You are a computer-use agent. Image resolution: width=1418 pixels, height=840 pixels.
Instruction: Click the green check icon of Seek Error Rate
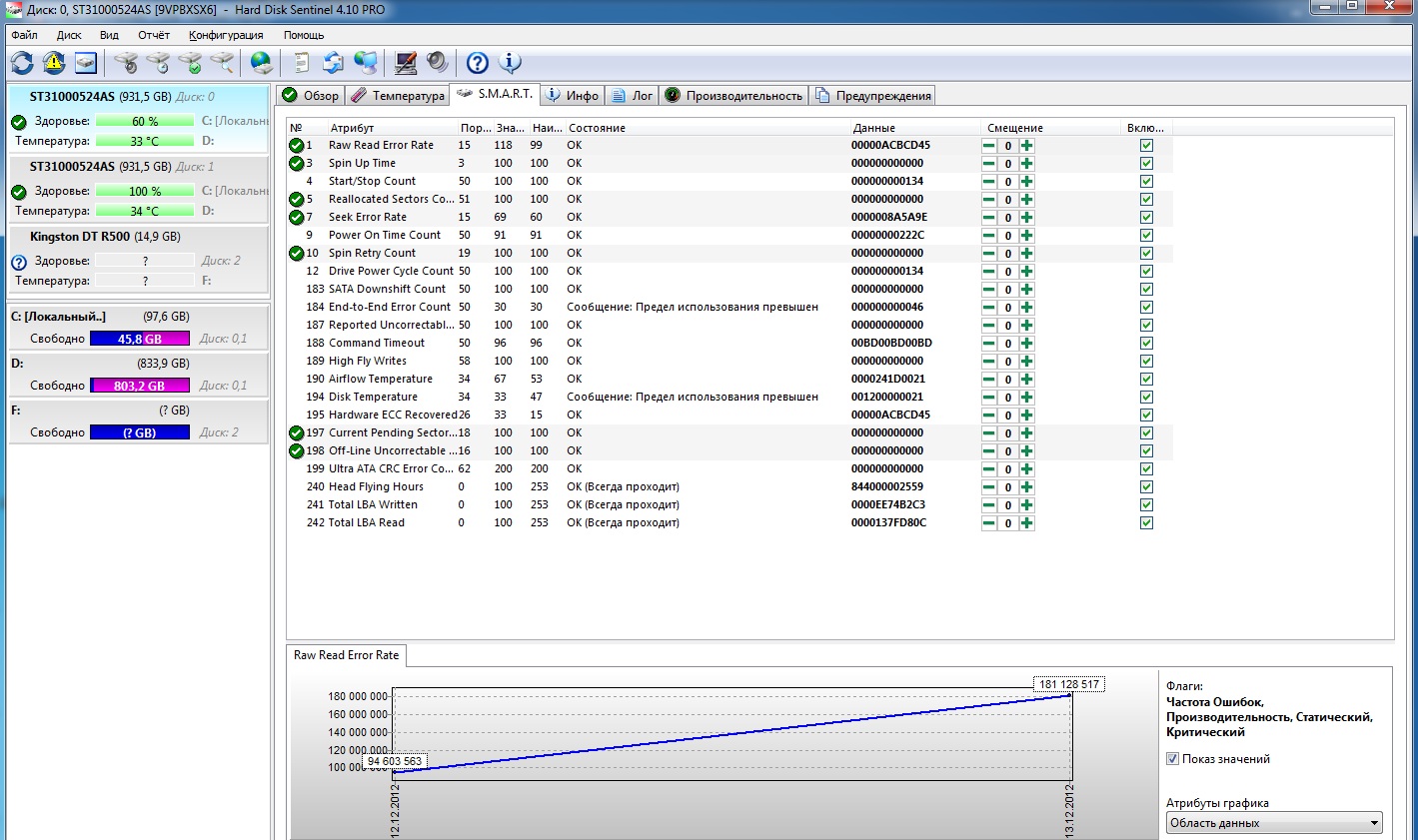296,218
